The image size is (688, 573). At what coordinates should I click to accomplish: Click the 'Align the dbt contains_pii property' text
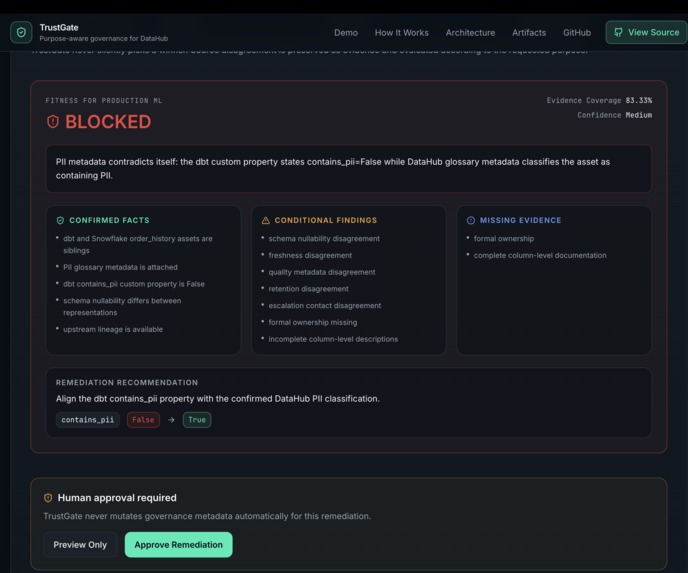pyautogui.click(x=218, y=399)
